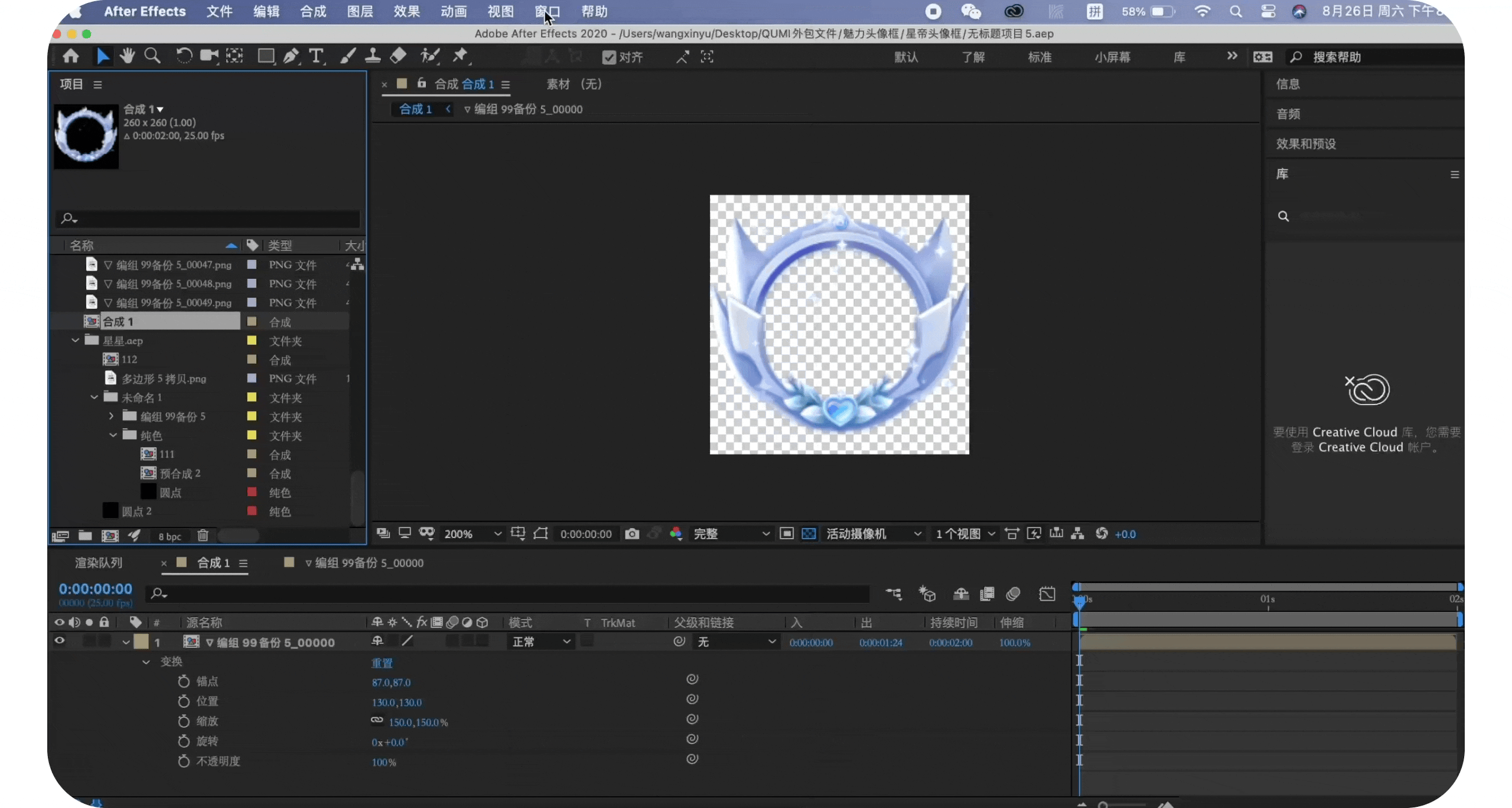Open the 效果 menu
This screenshot has width=1512, height=808.
(407, 11)
